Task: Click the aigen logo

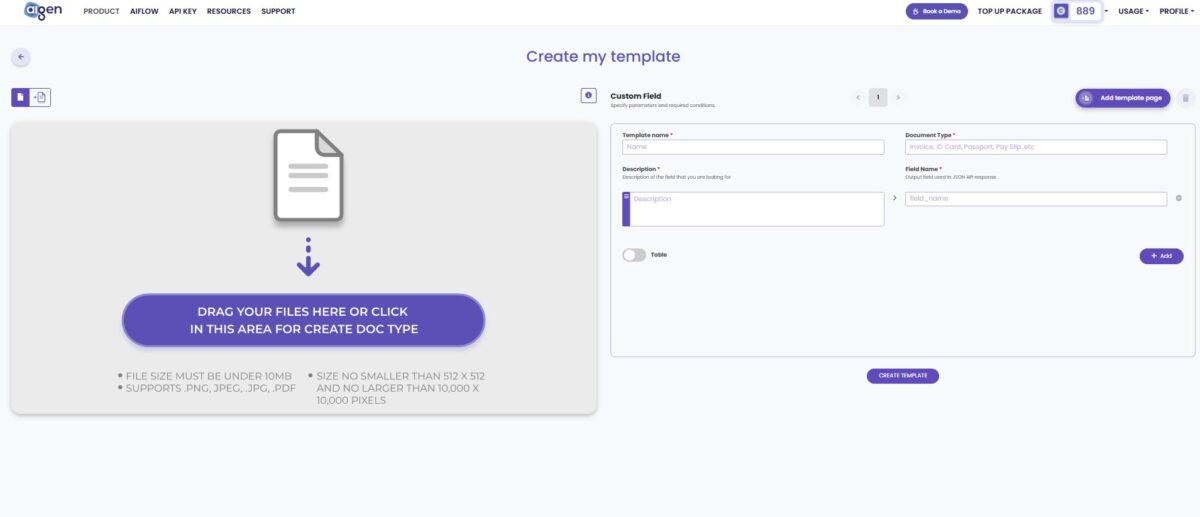Action: (43, 10)
